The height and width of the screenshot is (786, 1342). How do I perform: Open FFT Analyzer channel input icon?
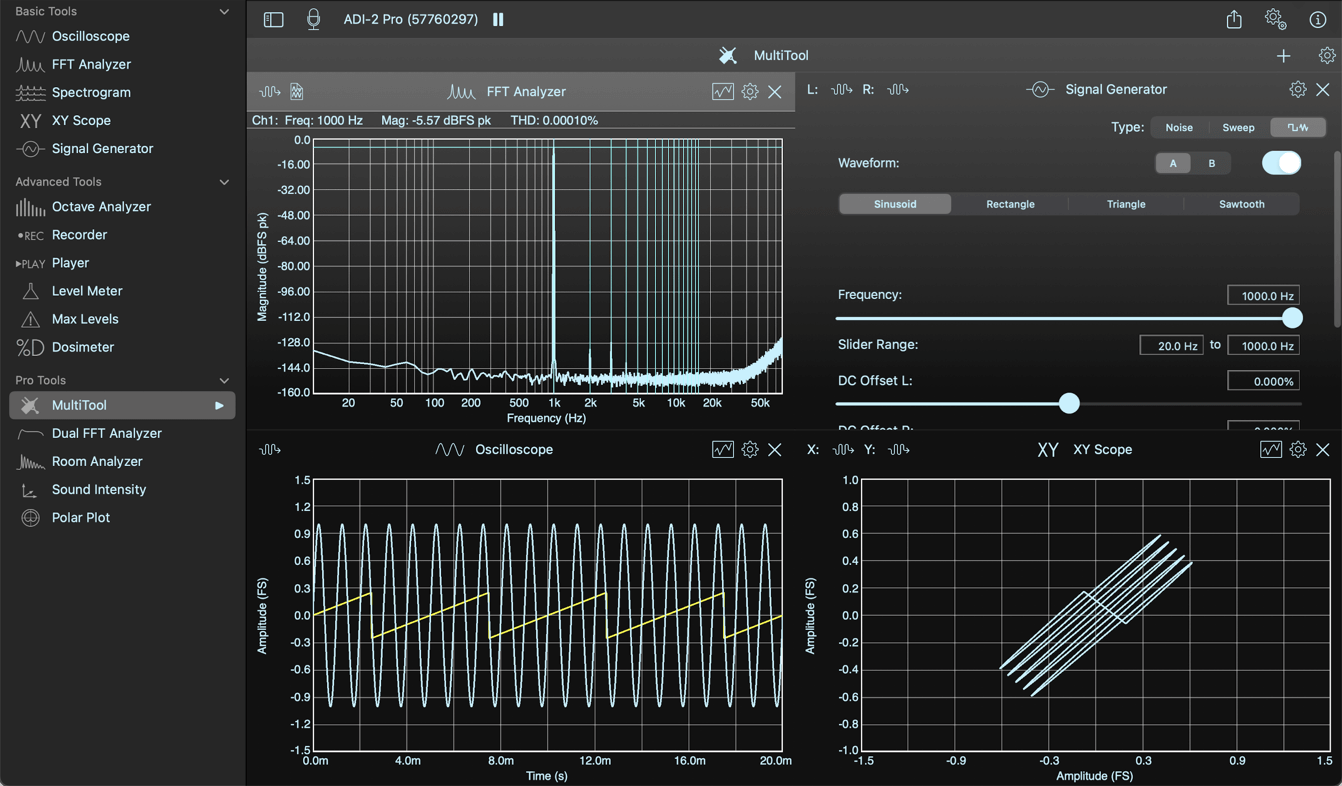[x=270, y=91]
